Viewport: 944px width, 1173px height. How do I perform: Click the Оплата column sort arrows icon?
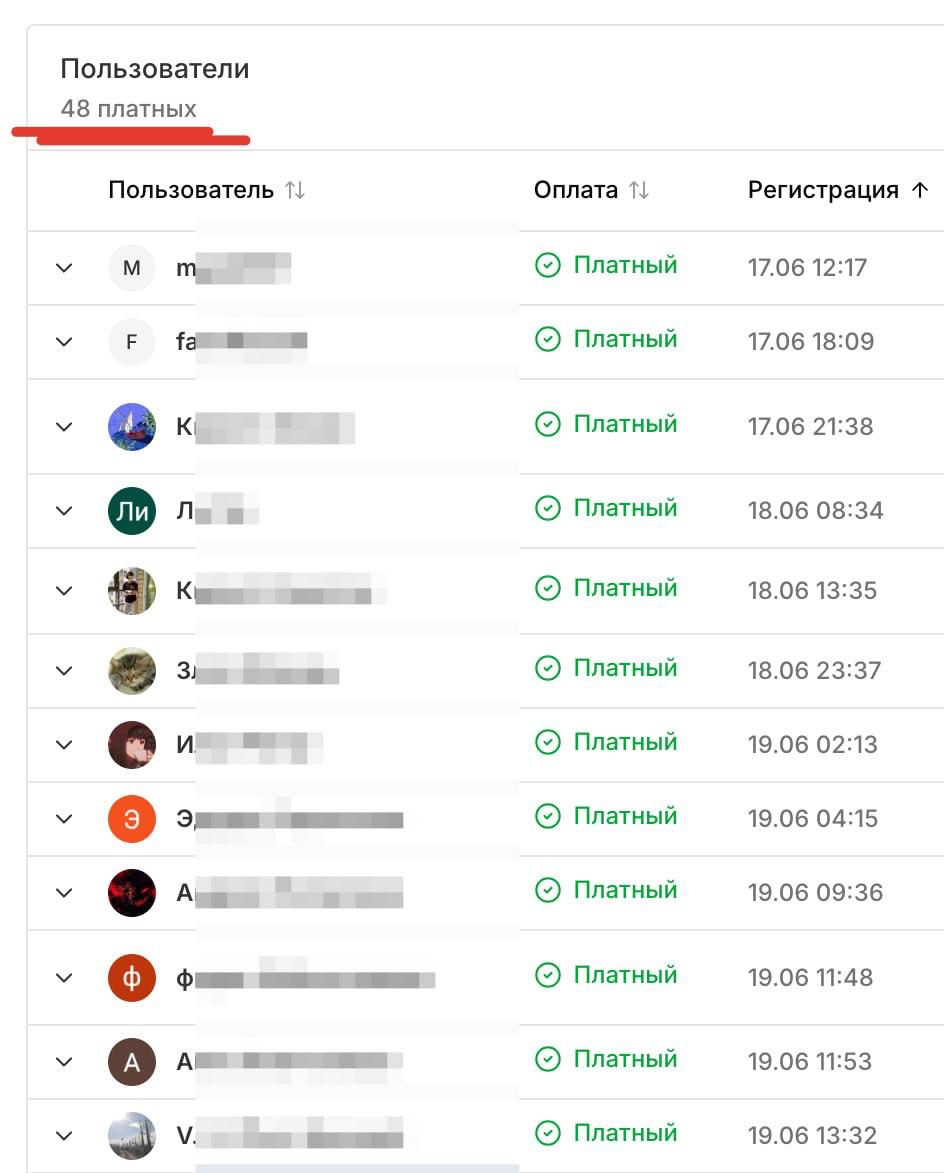click(x=639, y=190)
